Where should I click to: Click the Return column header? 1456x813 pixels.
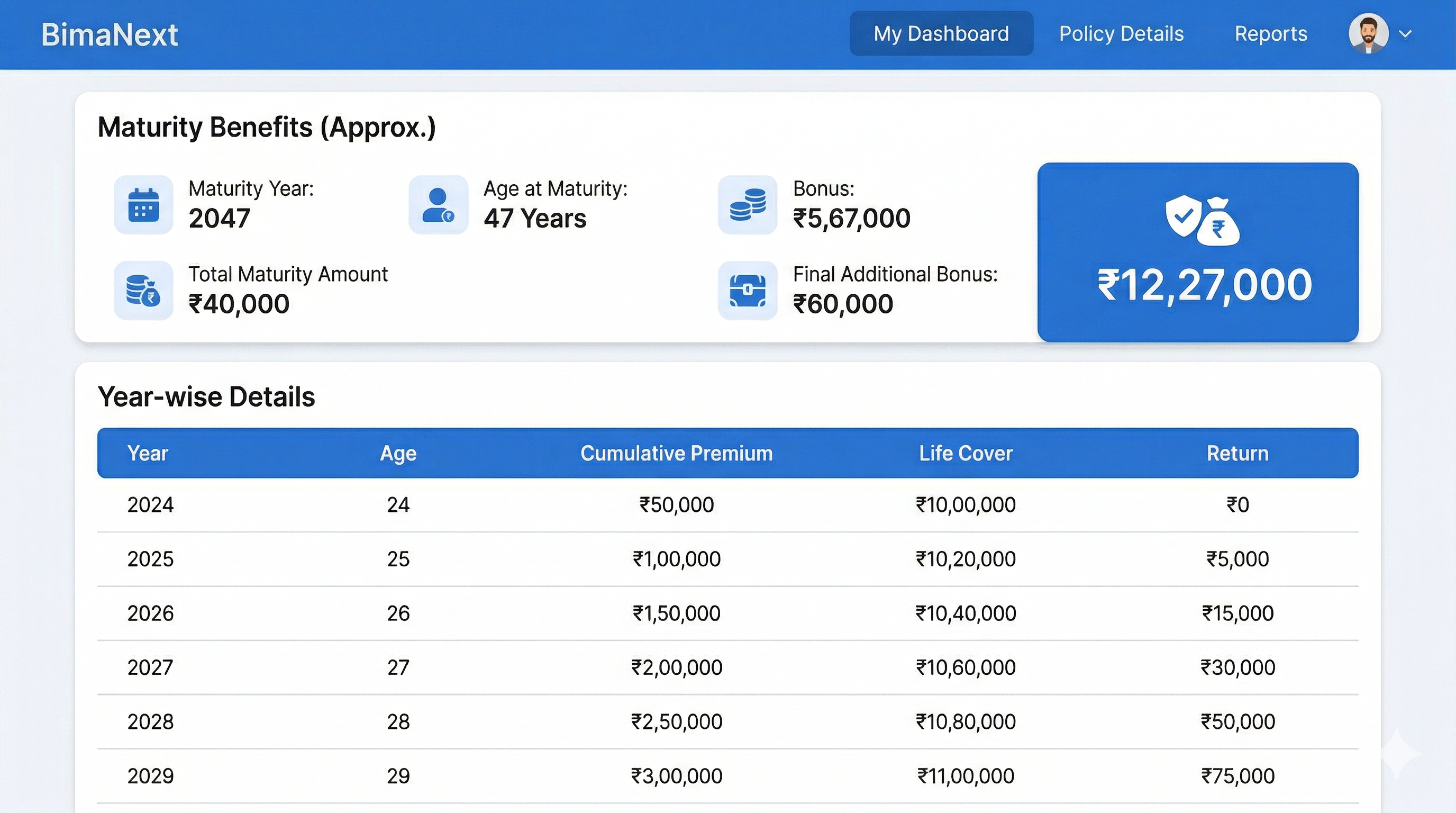[1237, 454]
